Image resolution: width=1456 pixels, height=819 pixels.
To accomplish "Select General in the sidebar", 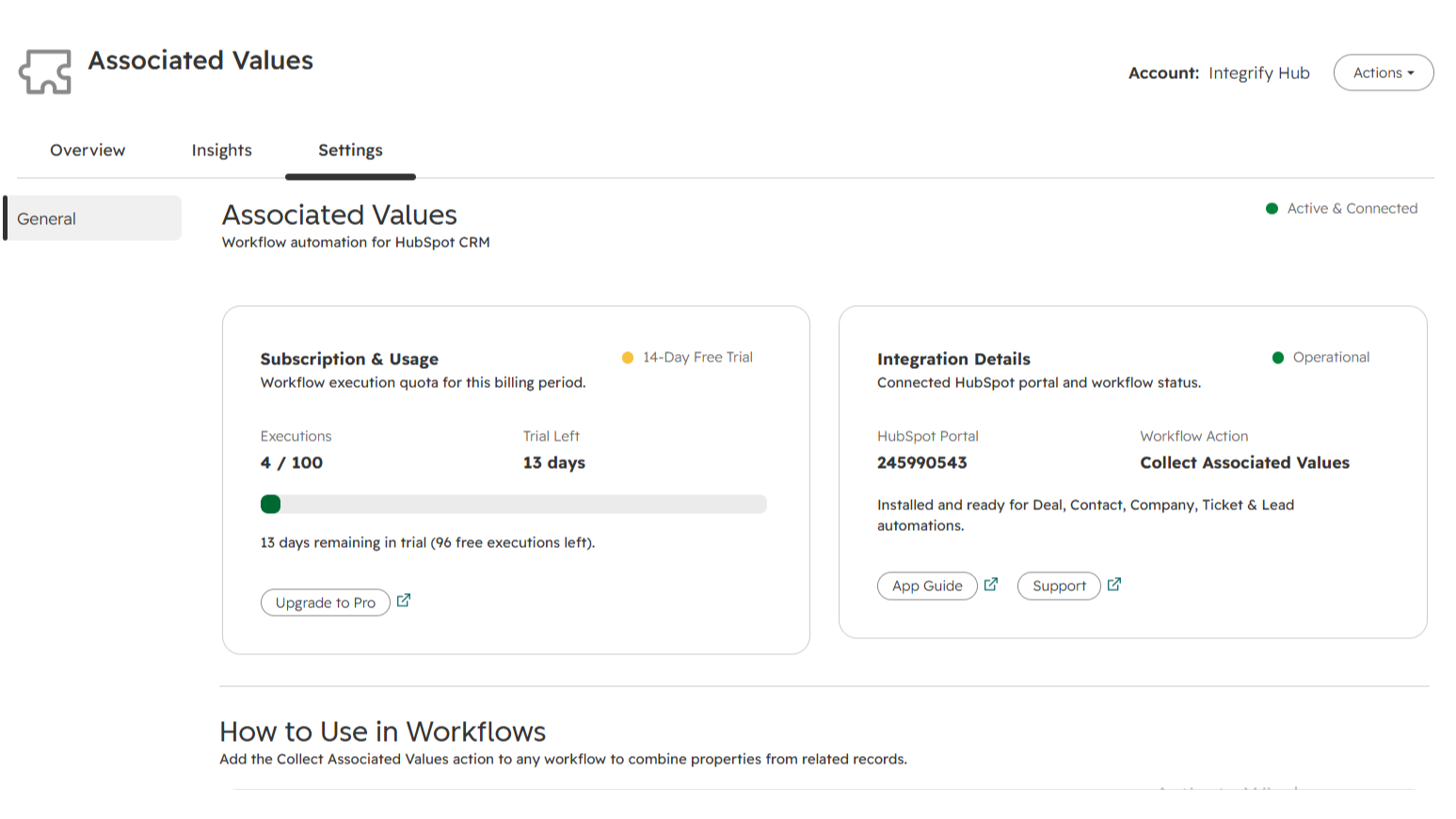I will coord(93,218).
